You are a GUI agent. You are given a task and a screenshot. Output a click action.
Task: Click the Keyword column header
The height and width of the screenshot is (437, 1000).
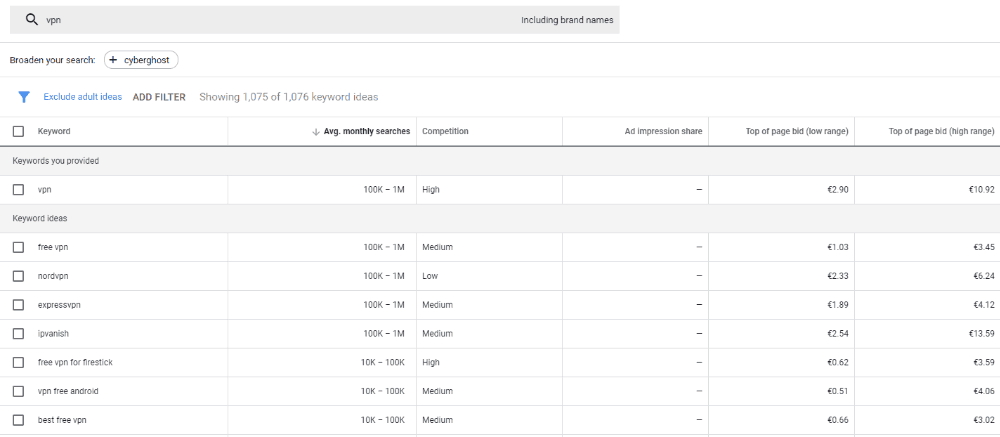[54, 131]
